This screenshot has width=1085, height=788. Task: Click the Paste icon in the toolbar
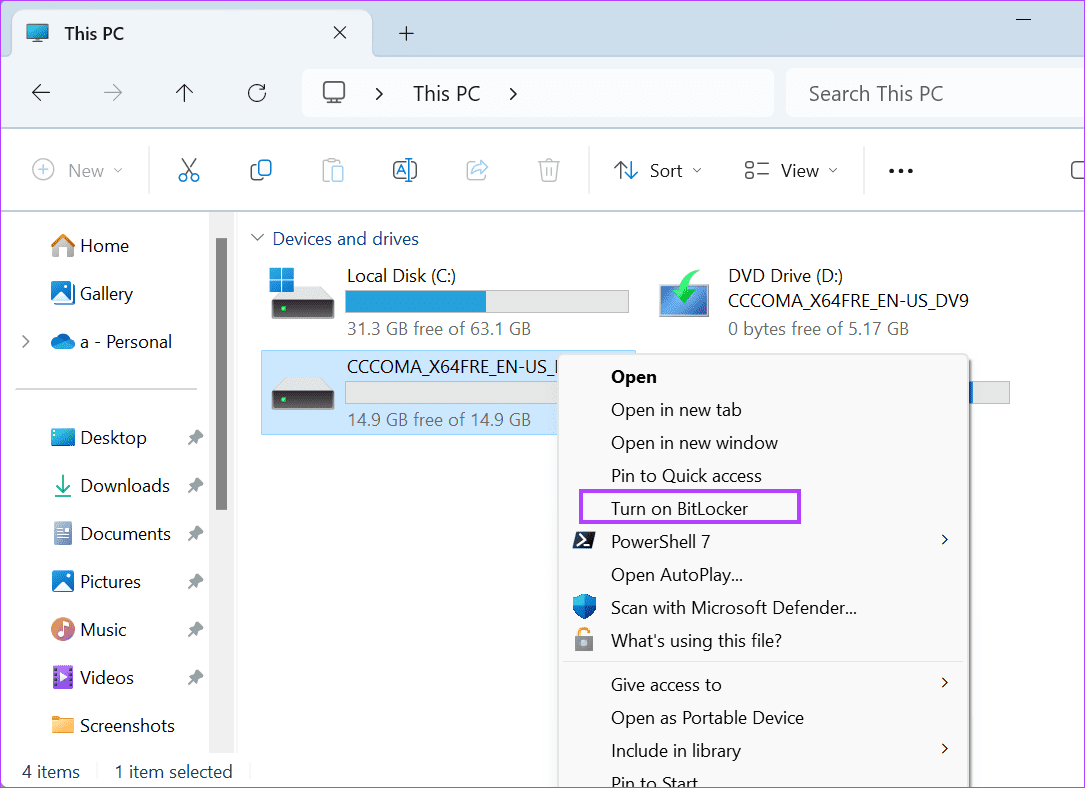point(333,170)
